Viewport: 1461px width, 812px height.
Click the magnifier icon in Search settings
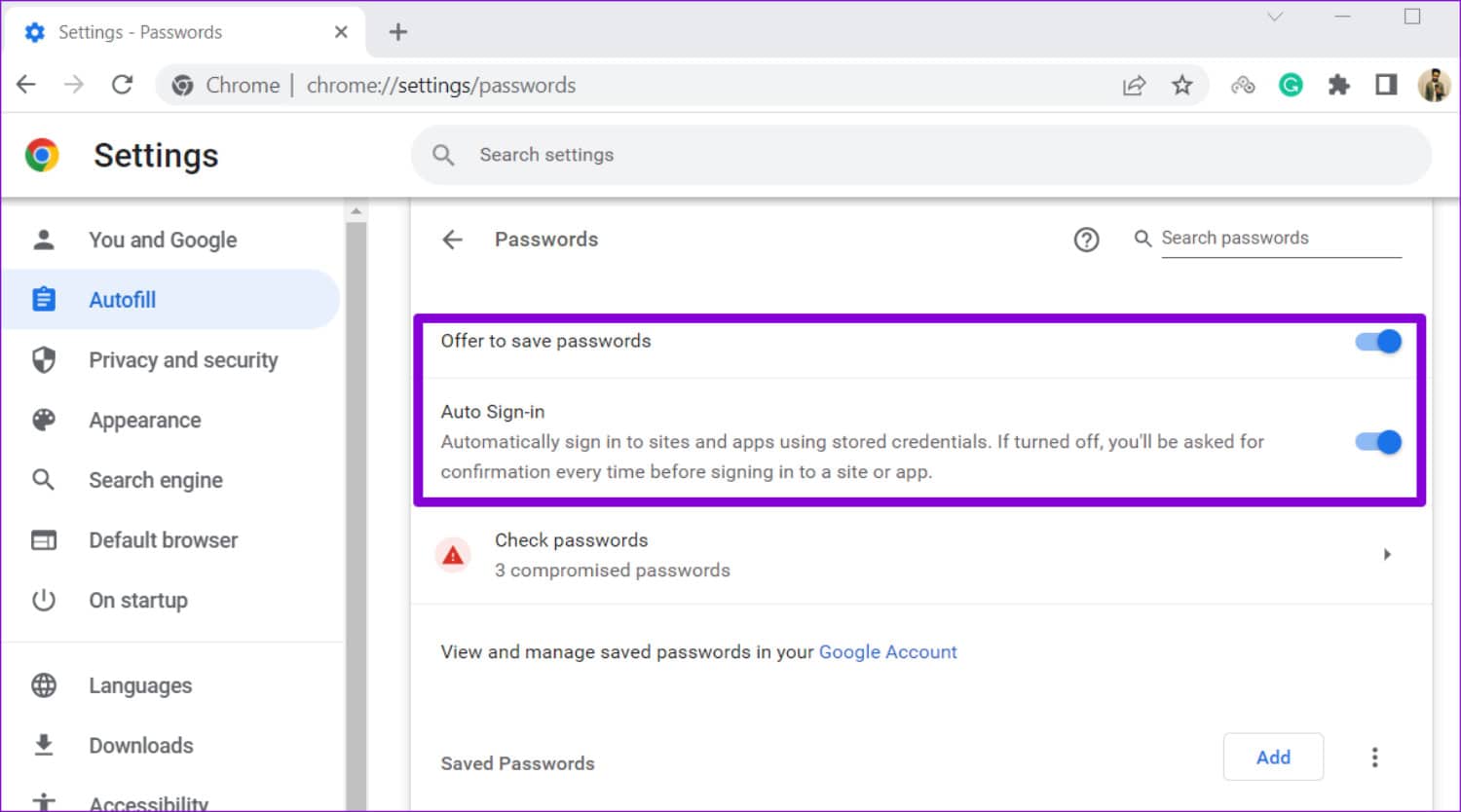443,155
